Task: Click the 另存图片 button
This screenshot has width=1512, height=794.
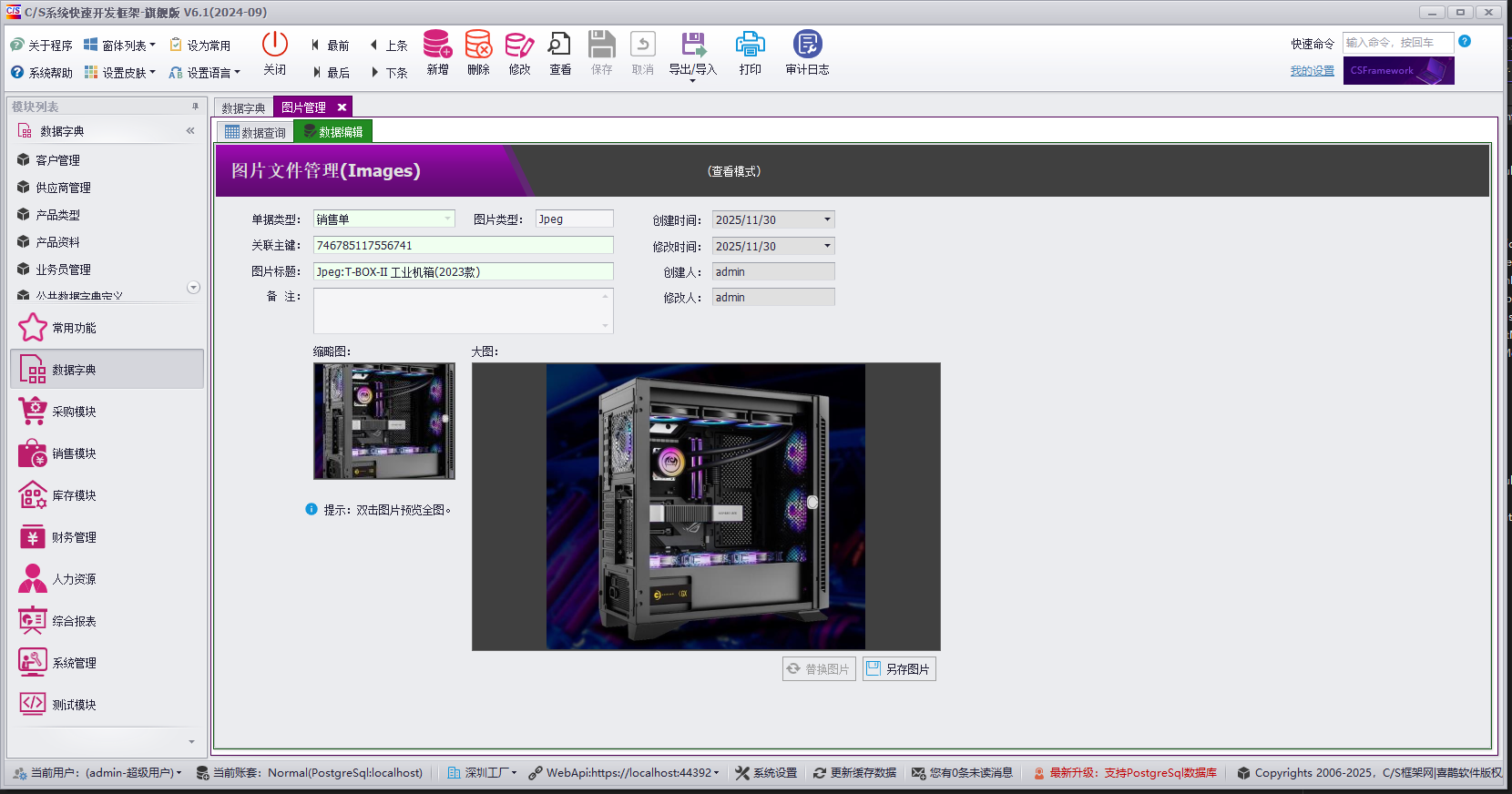Action: pyautogui.click(x=899, y=669)
